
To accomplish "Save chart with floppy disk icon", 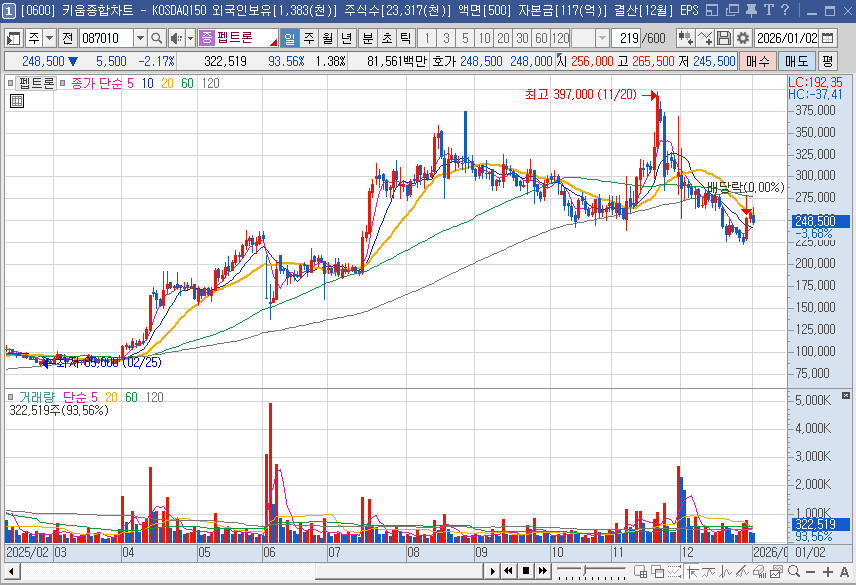I will [x=724, y=38].
